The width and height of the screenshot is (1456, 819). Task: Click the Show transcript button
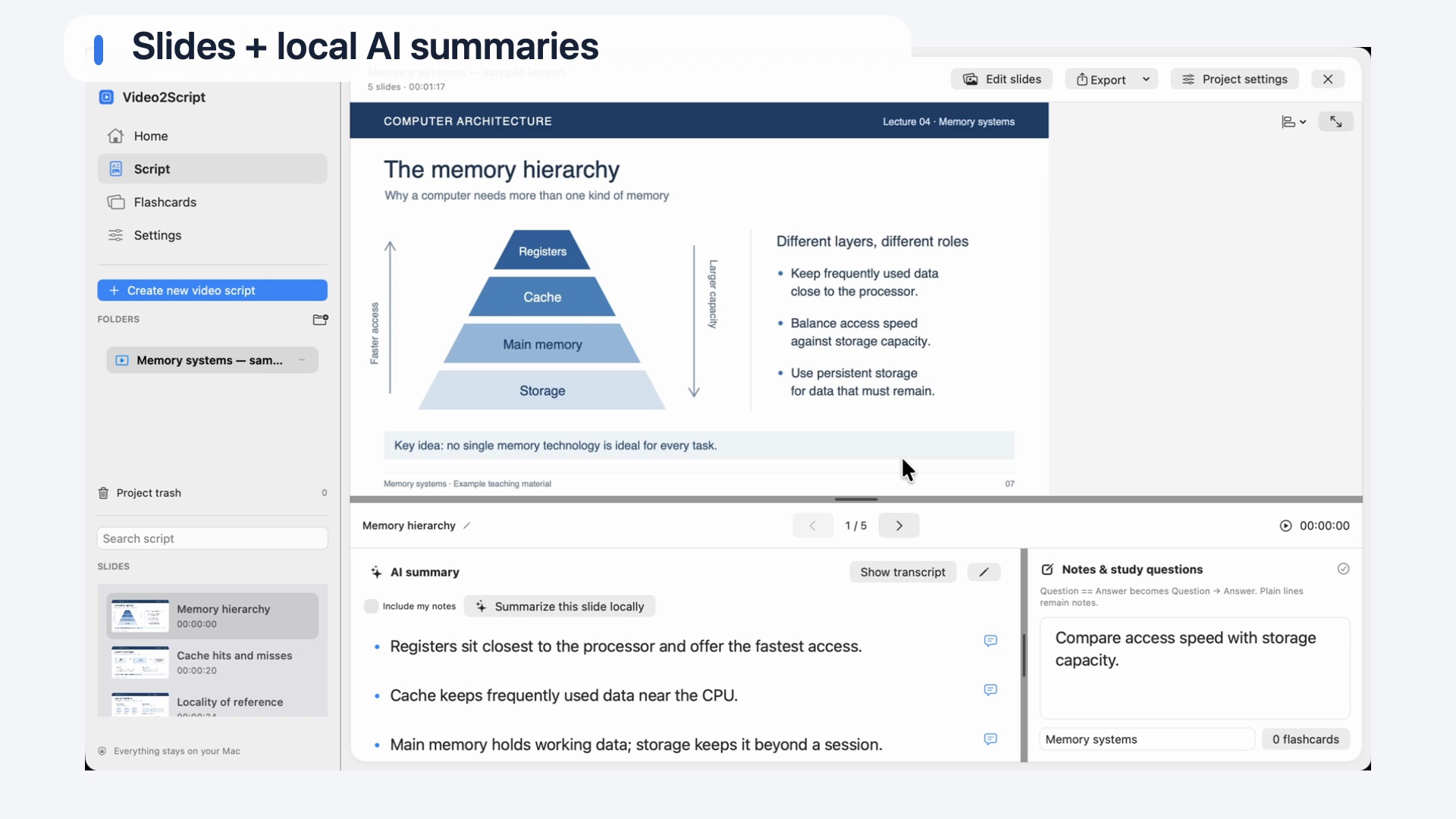click(902, 572)
